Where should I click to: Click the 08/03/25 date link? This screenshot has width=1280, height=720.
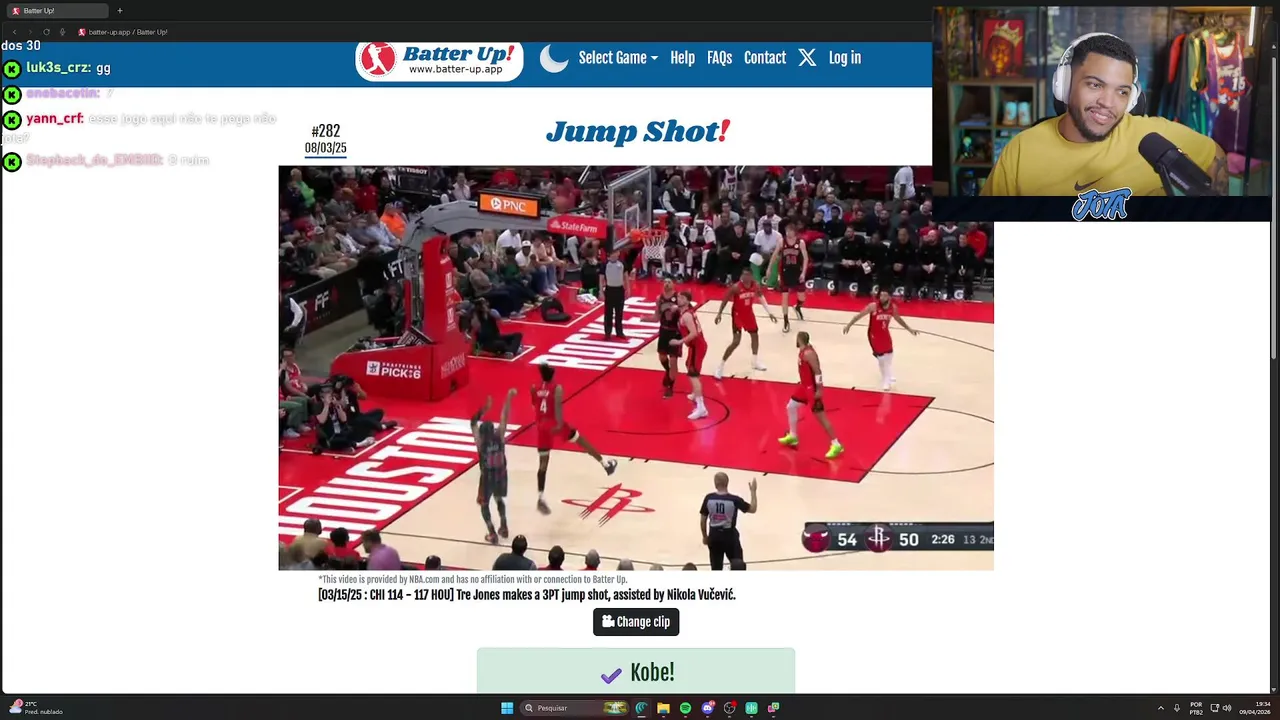pos(326,148)
